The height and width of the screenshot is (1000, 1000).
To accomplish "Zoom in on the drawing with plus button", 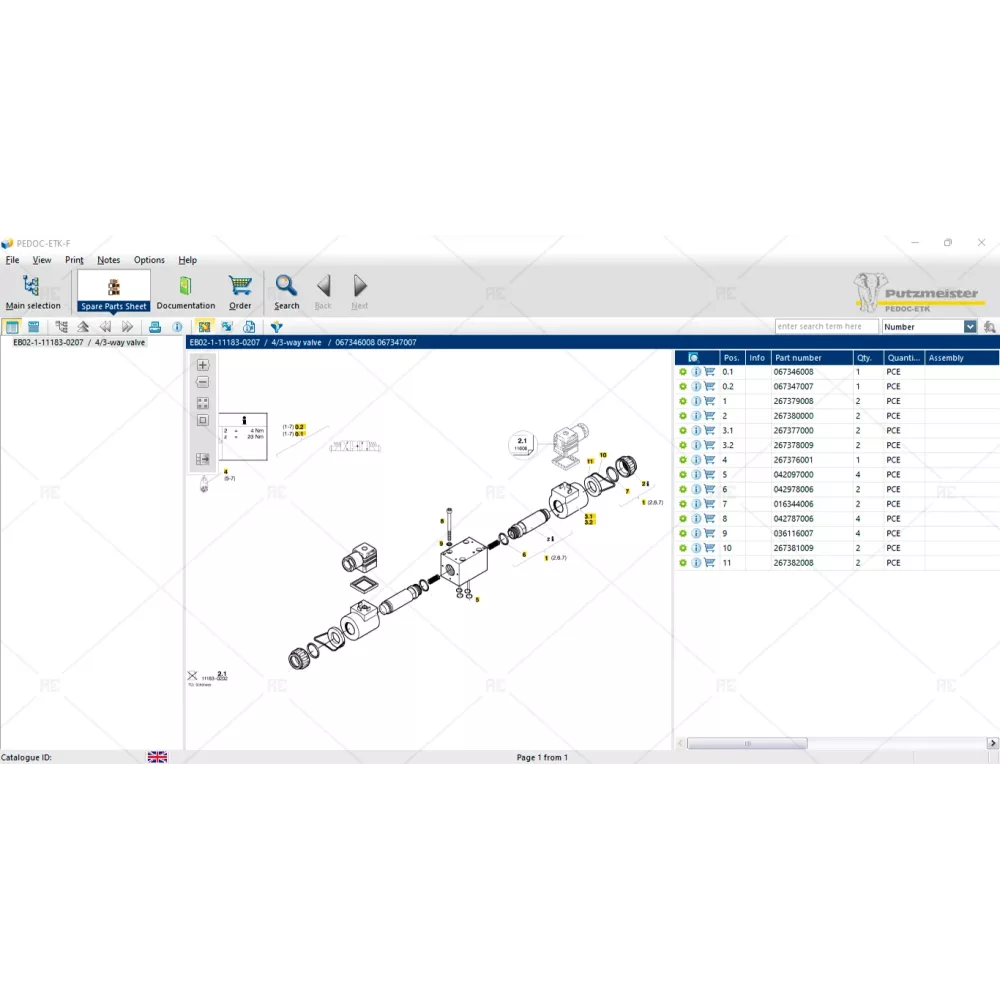I will pos(203,365).
